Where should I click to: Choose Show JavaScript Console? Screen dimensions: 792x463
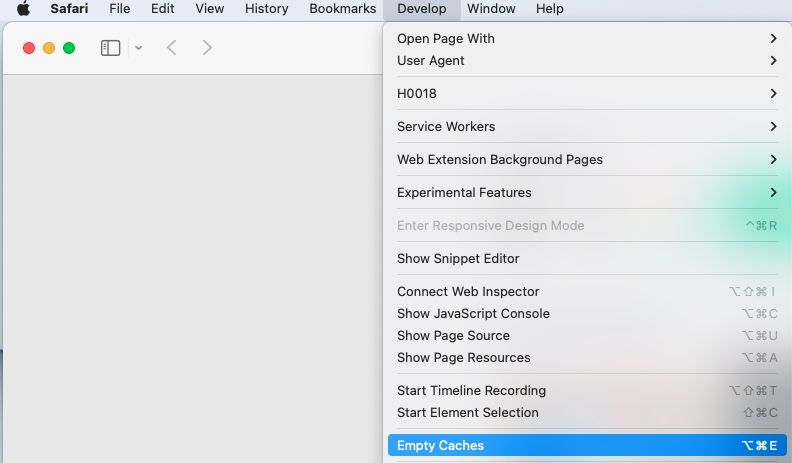point(587,314)
